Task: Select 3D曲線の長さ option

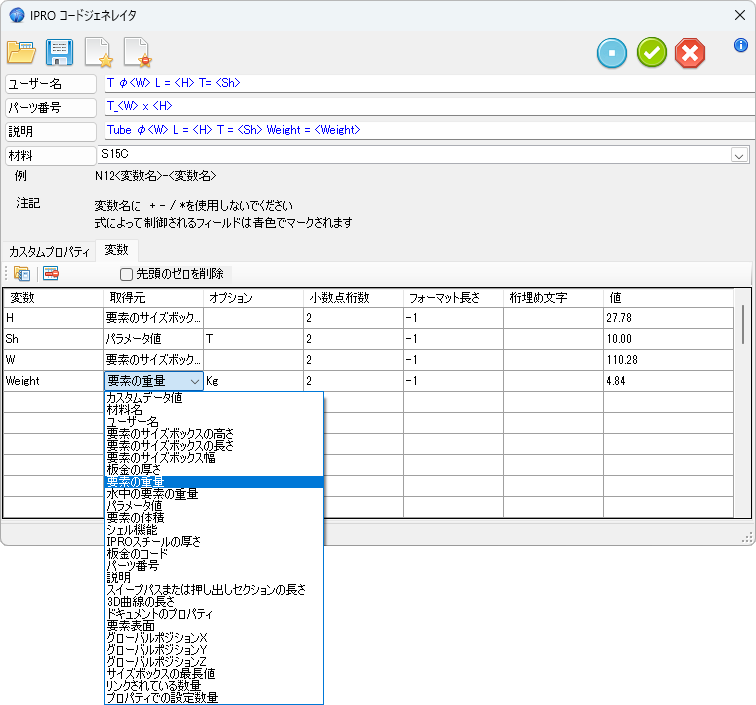Action: [x=214, y=602]
